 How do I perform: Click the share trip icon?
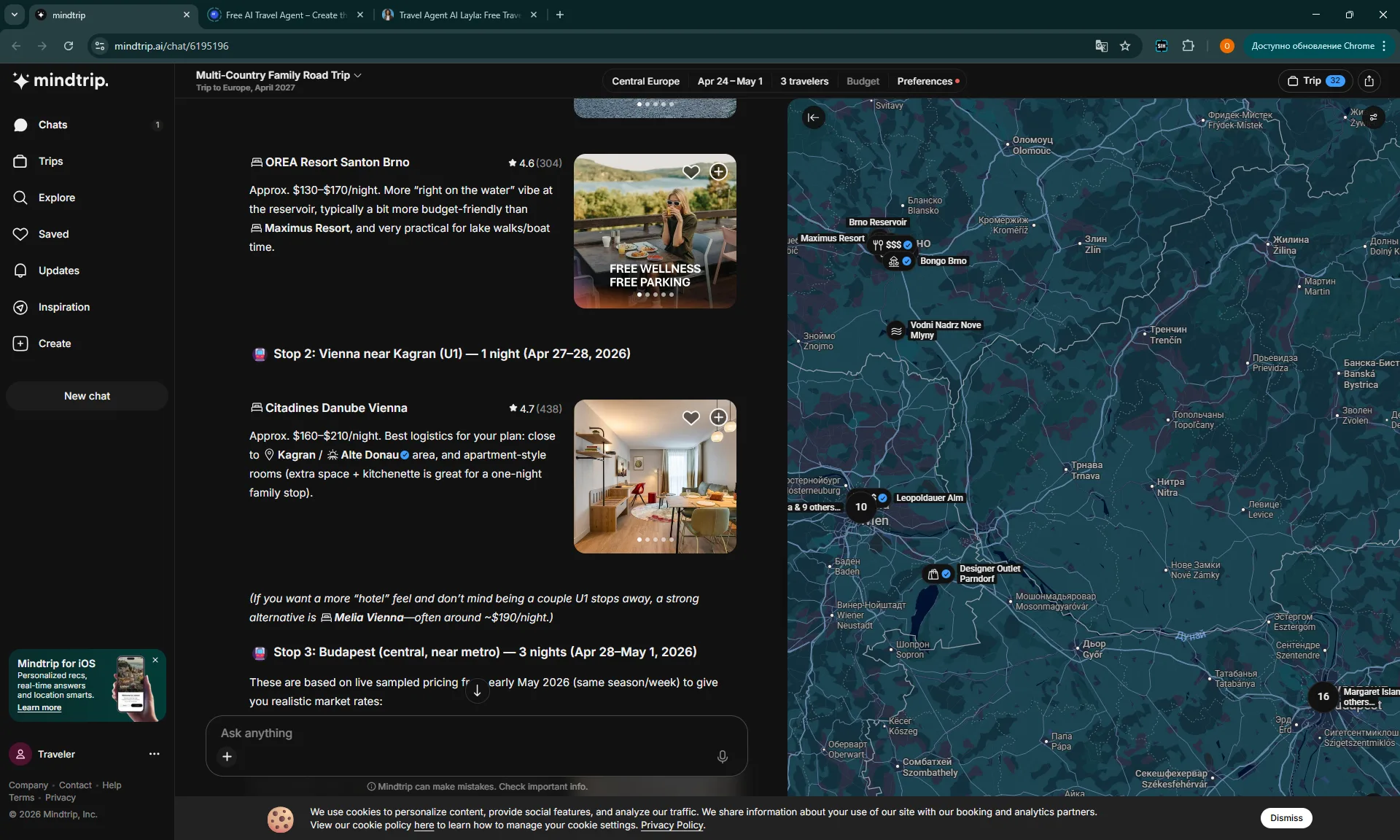coord(1369,81)
